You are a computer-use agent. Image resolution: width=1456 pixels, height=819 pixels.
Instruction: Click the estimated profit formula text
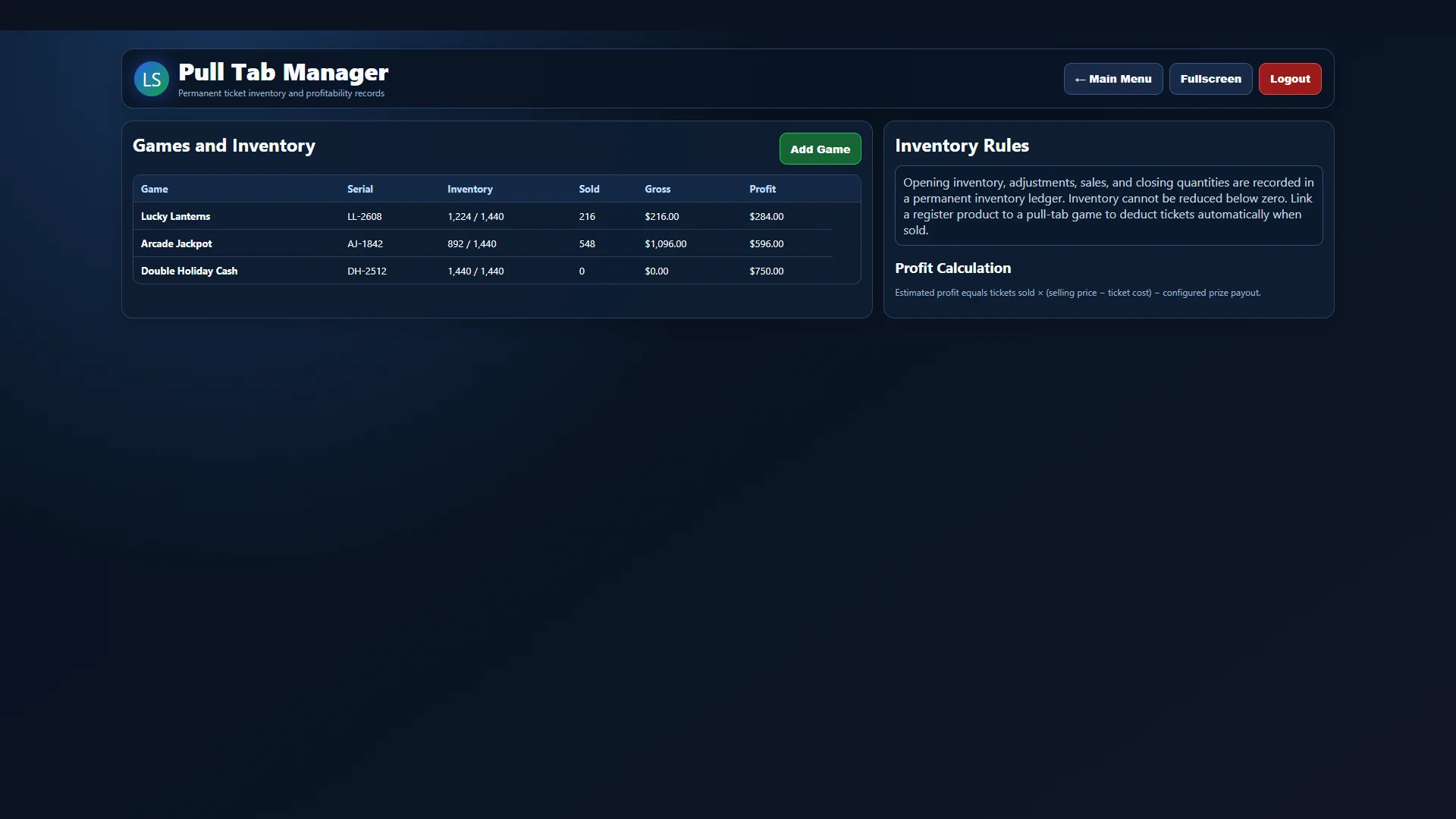[1078, 293]
